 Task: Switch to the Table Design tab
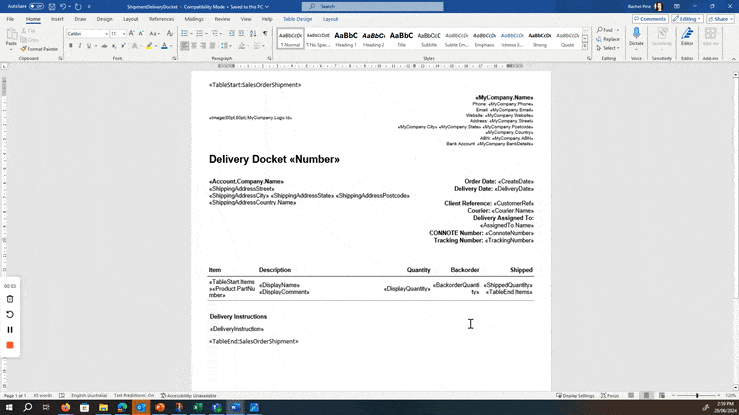click(x=297, y=18)
